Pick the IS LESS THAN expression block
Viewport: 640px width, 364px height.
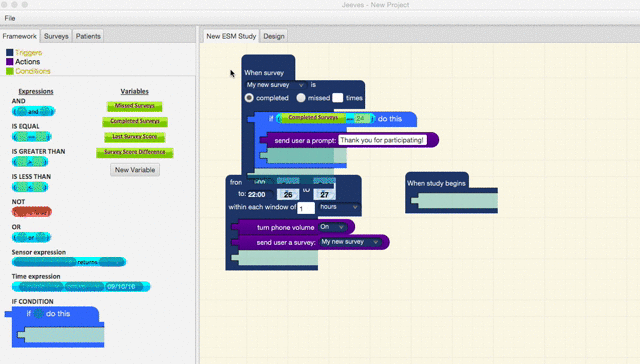coord(30,187)
